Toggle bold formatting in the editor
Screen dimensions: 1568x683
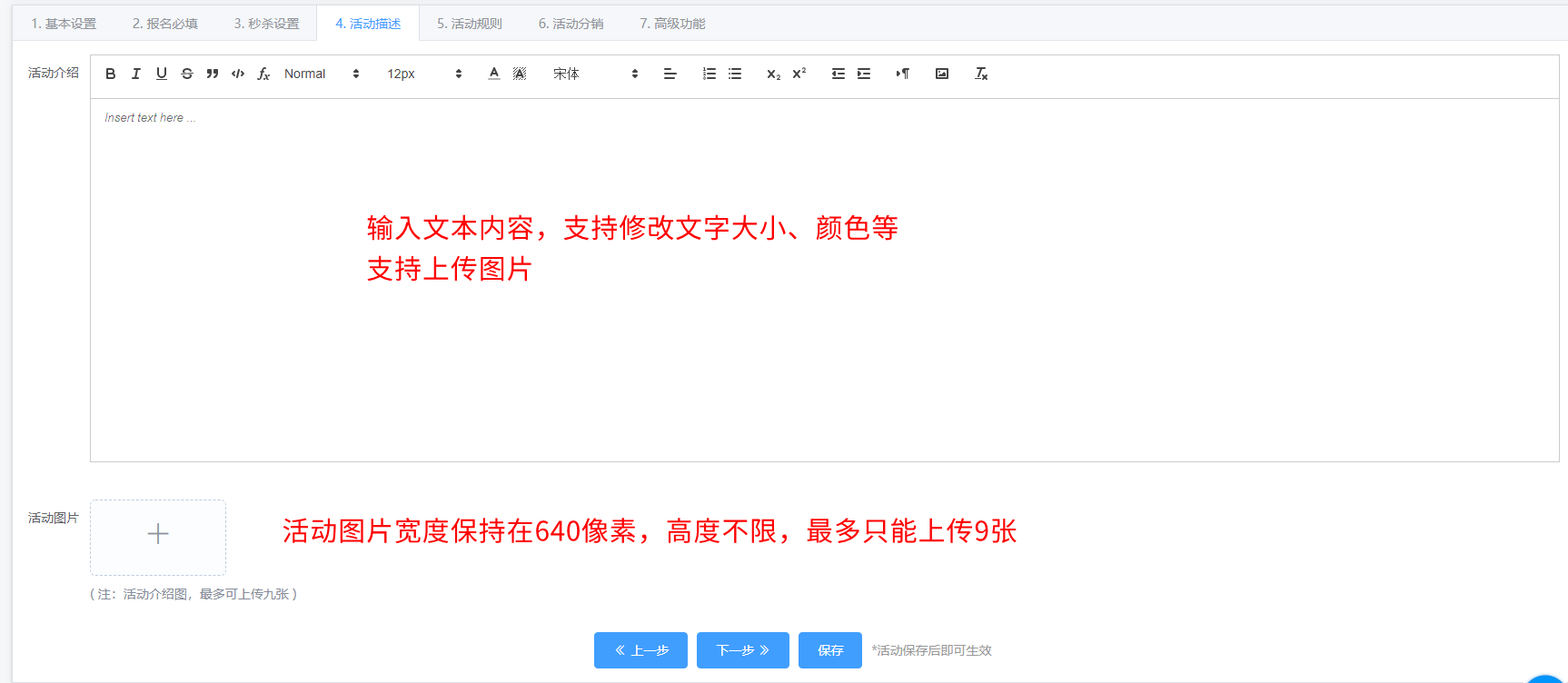point(111,74)
